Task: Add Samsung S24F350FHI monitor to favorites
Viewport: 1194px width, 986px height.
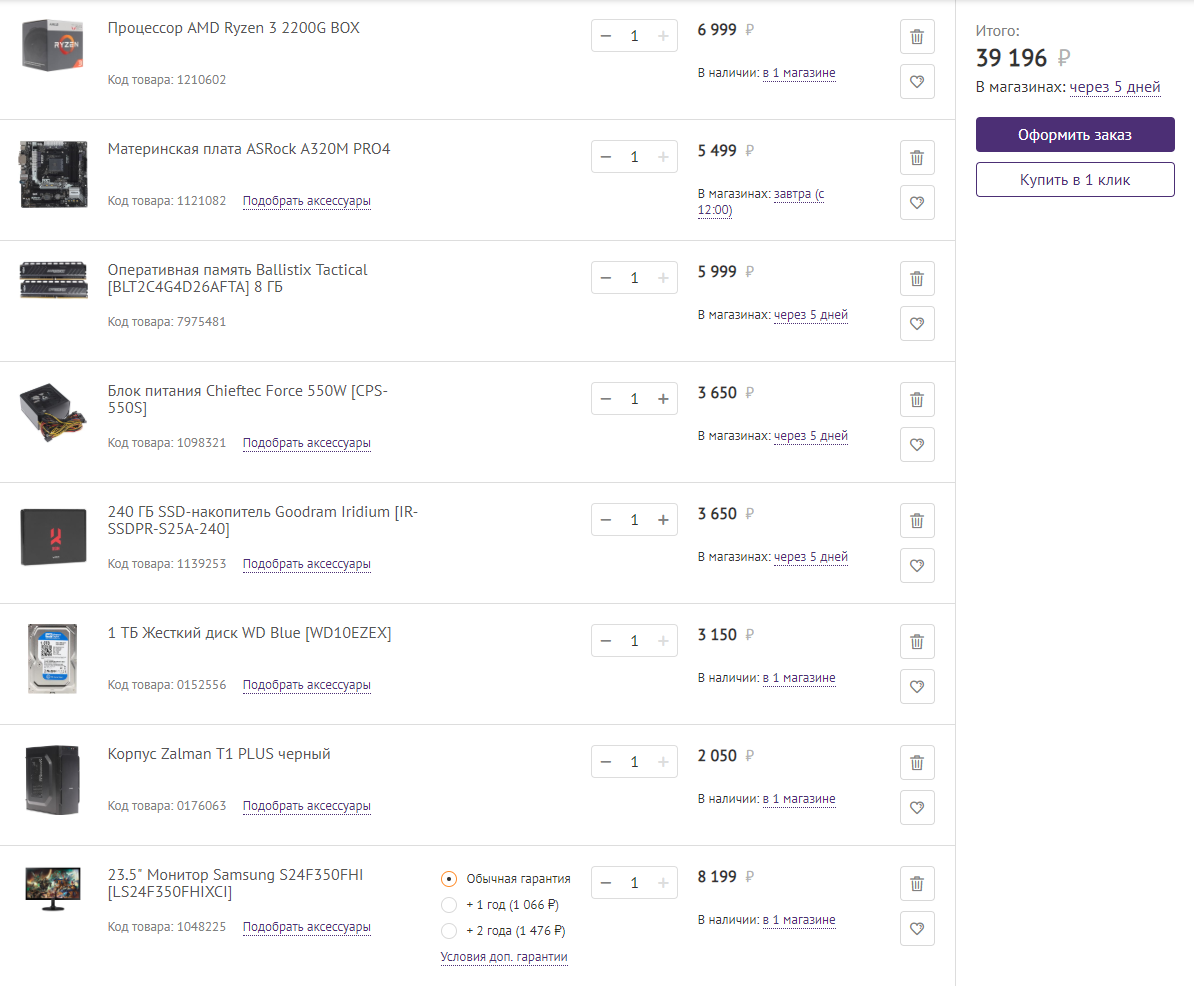Action: point(917,928)
